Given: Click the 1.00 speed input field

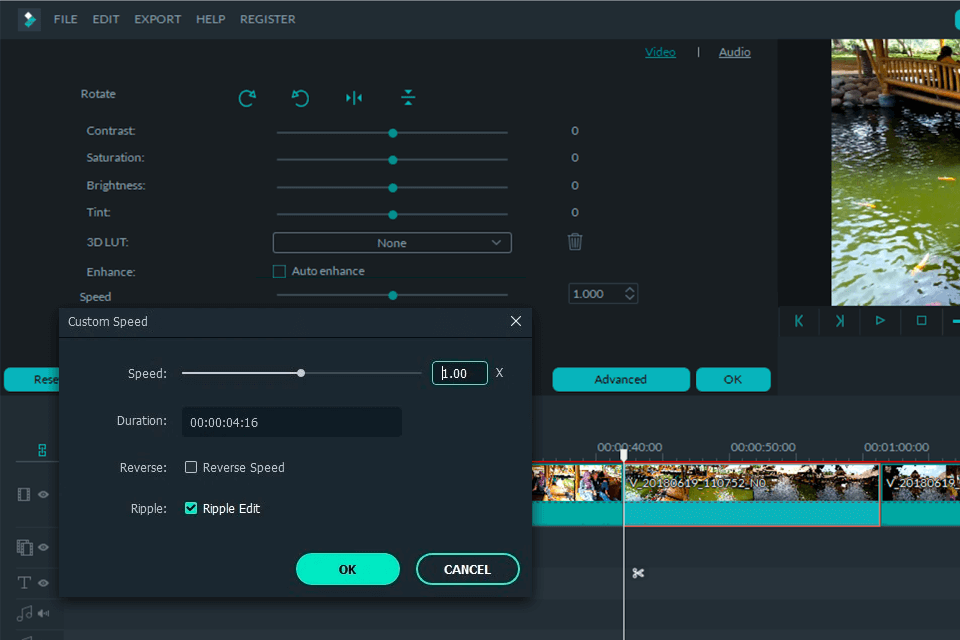Looking at the screenshot, I should (460, 373).
